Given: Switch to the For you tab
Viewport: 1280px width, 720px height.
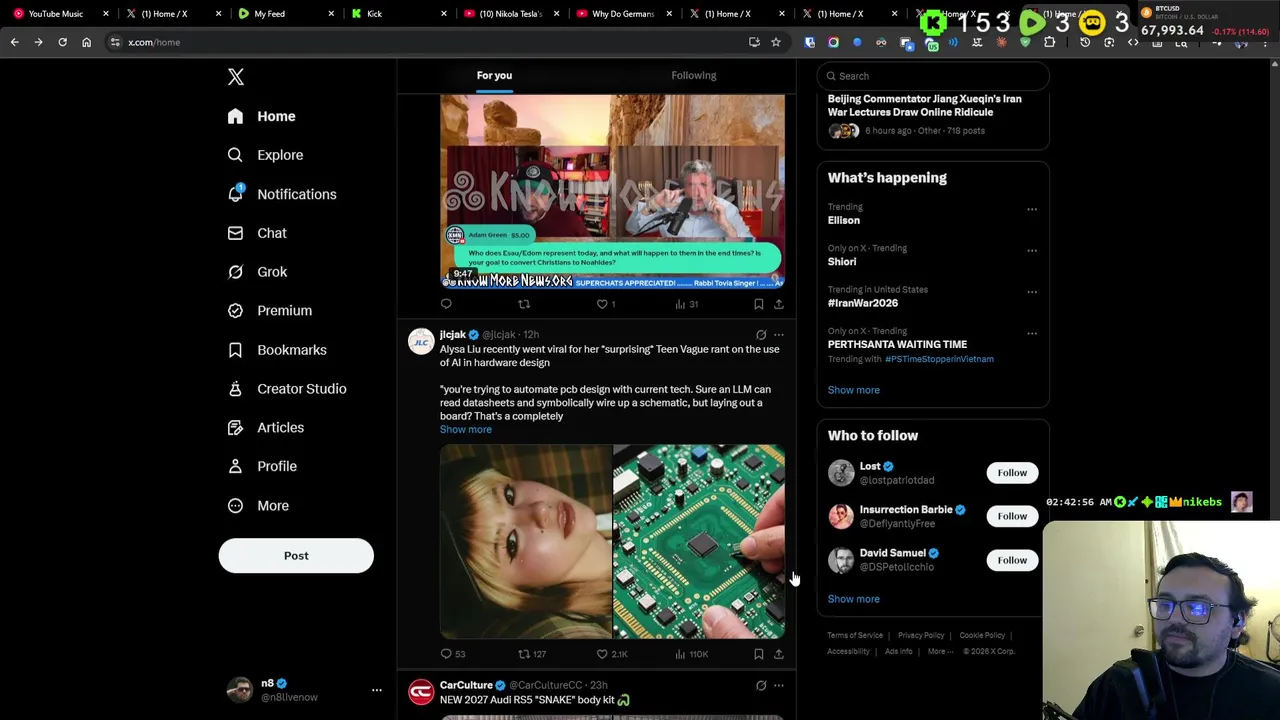Looking at the screenshot, I should 494,75.
